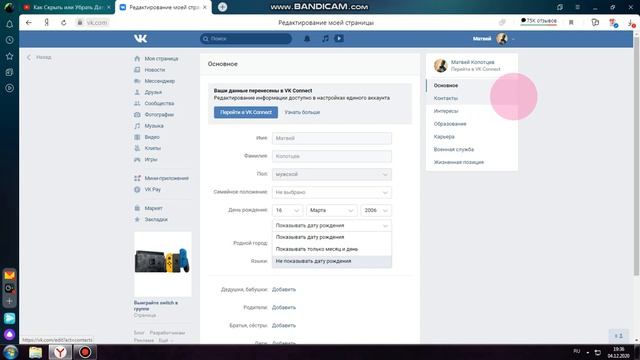Open the Матвей profile menu in header

point(493,39)
